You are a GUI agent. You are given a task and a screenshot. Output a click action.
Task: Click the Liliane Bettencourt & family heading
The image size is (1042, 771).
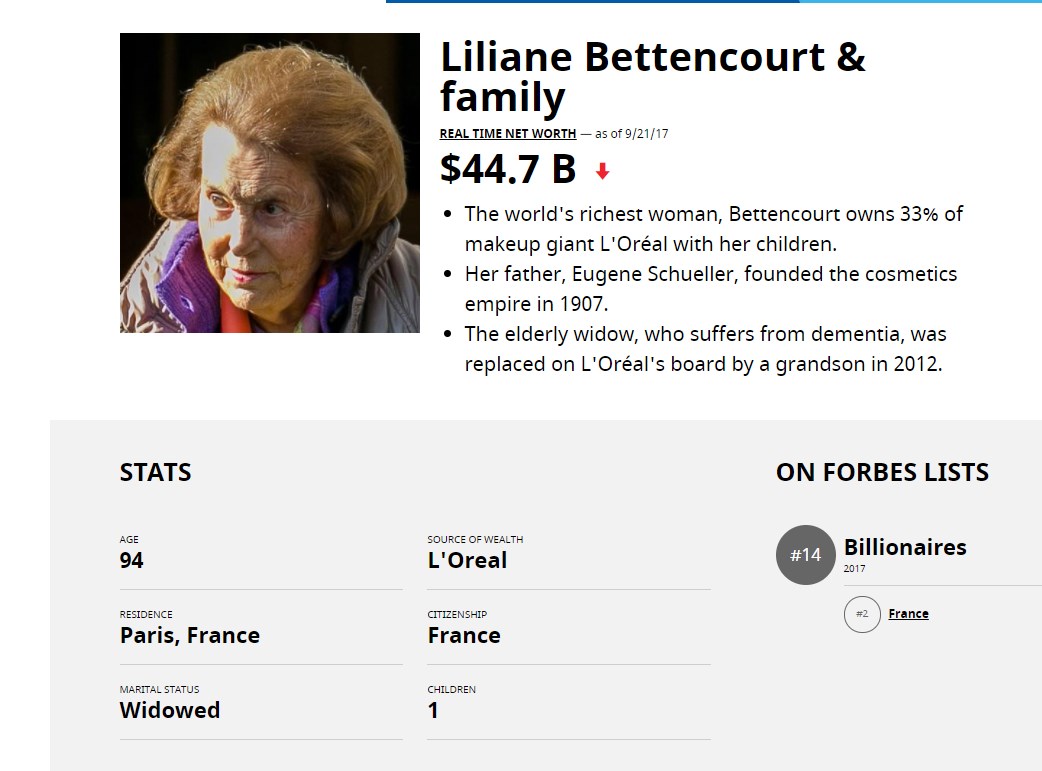653,76
